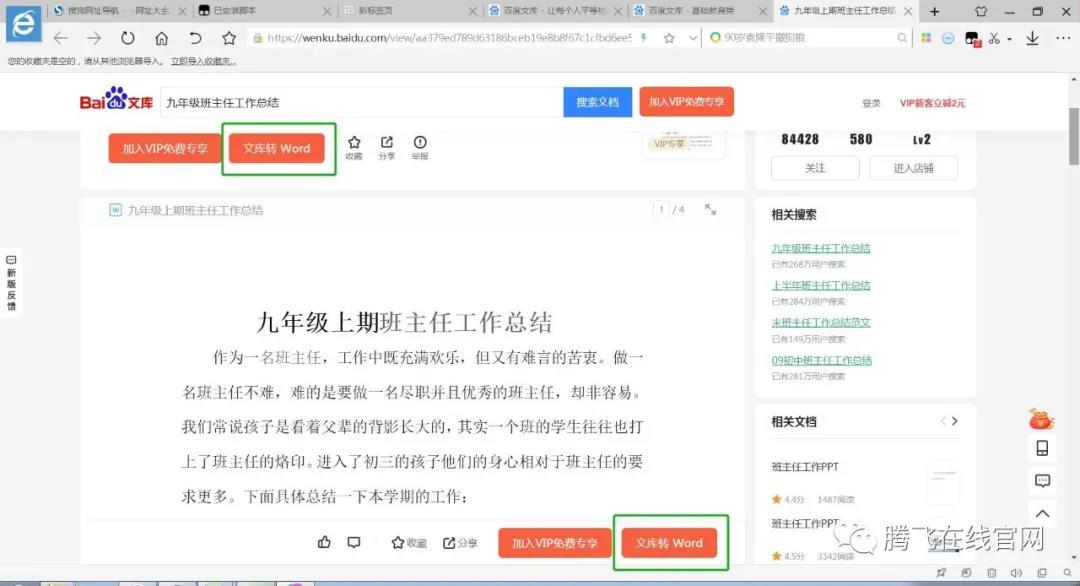The image size is (1080, 586).
Task: Click the 举报 report icon
Action: point(420,143)
